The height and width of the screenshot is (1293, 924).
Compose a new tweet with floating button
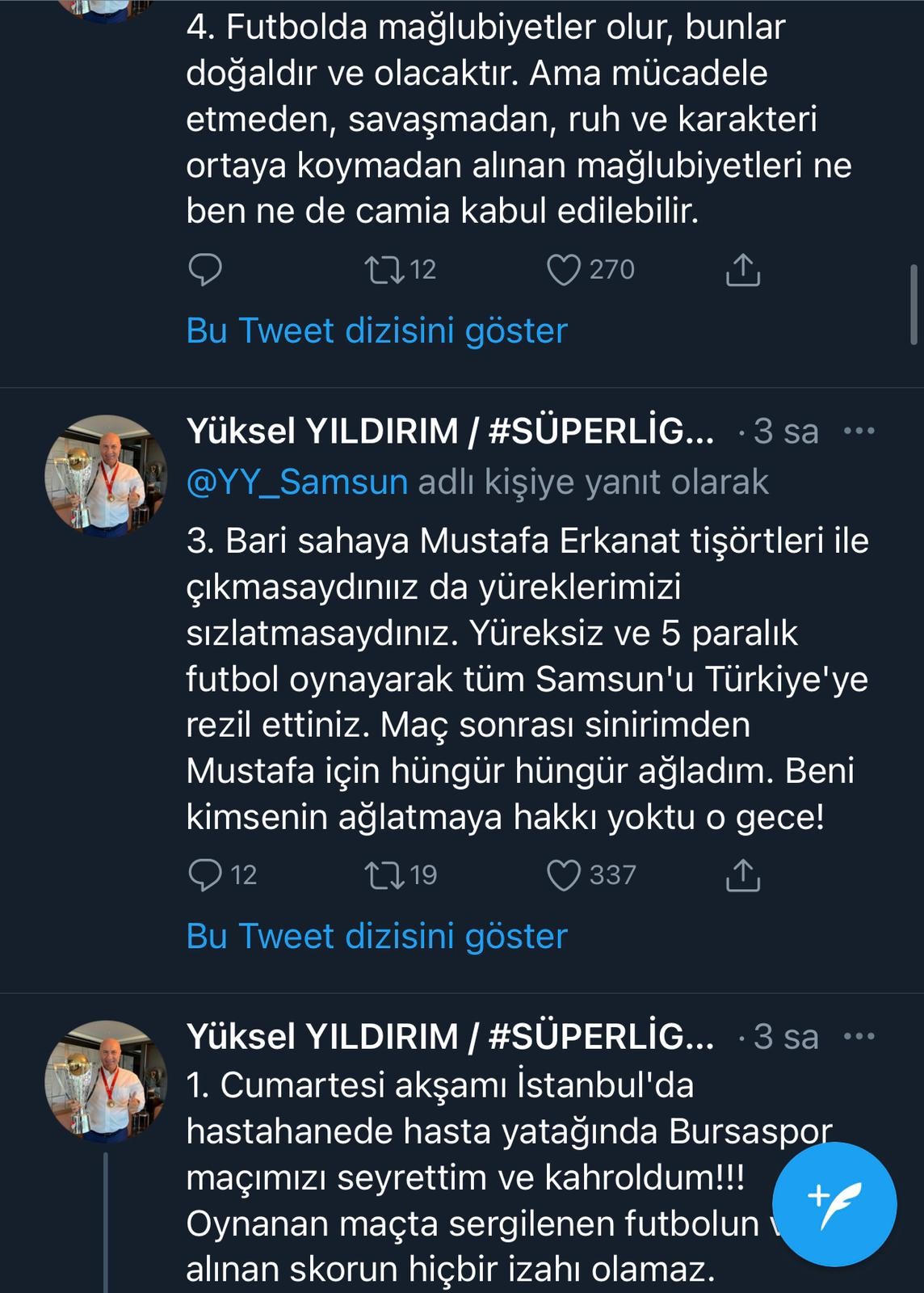pos(834,1204)
